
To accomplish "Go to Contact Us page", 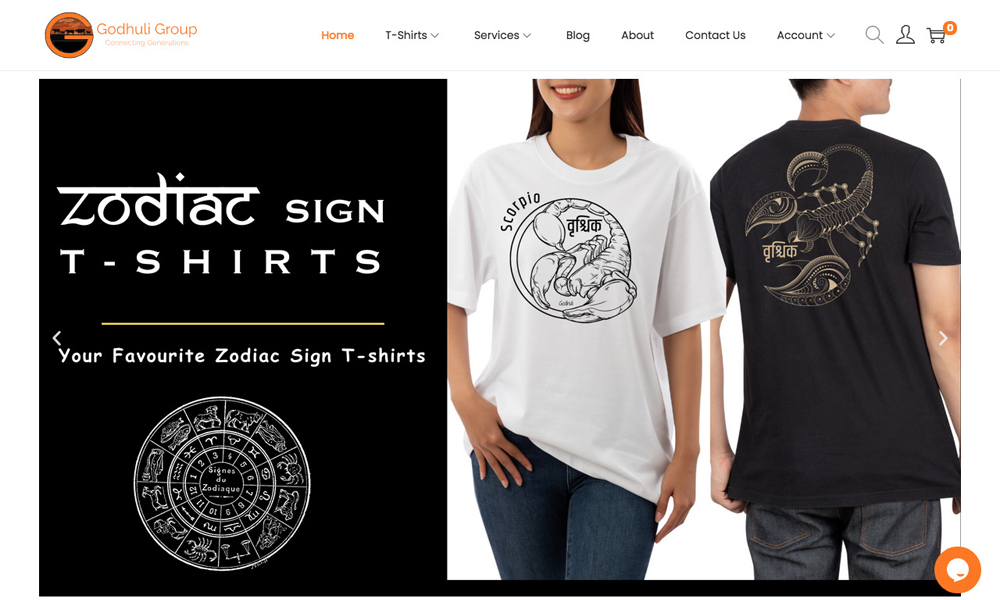I will pos(715,35).
